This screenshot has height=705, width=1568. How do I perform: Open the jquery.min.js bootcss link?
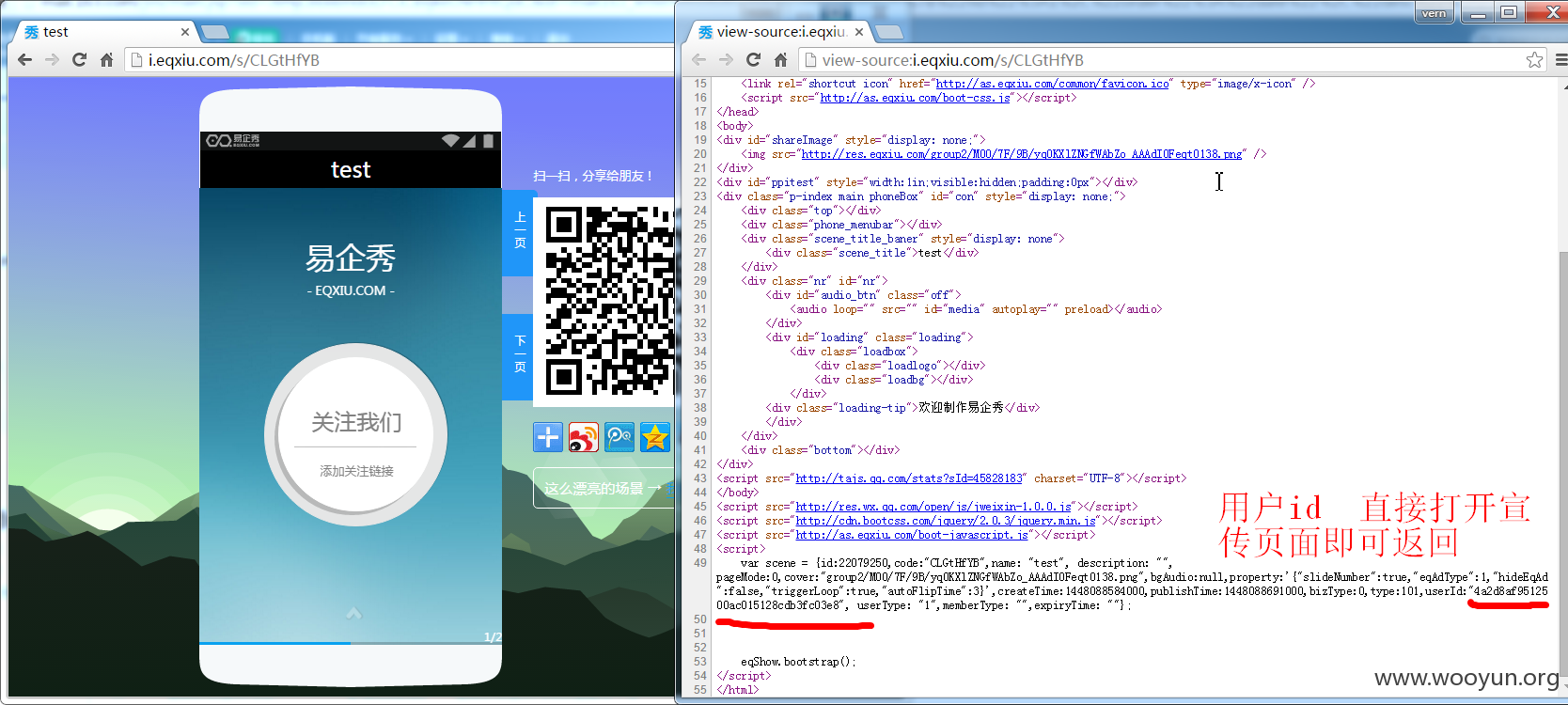946,521
